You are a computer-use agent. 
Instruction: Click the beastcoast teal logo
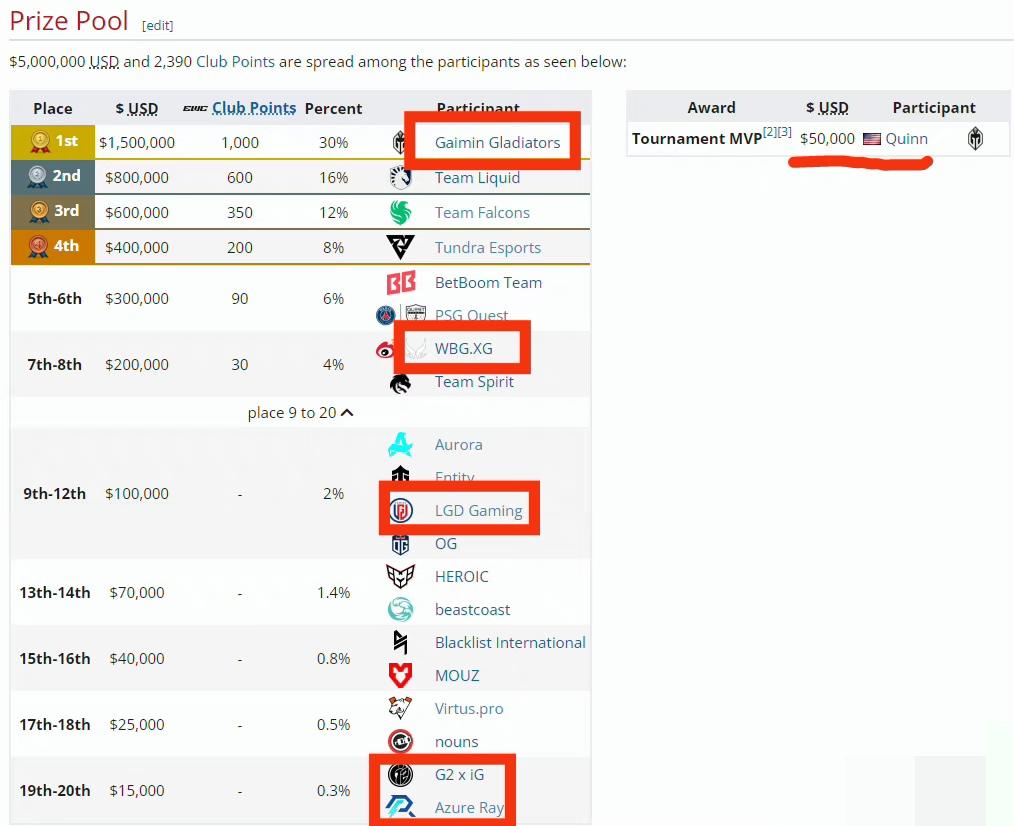point(400,609)
